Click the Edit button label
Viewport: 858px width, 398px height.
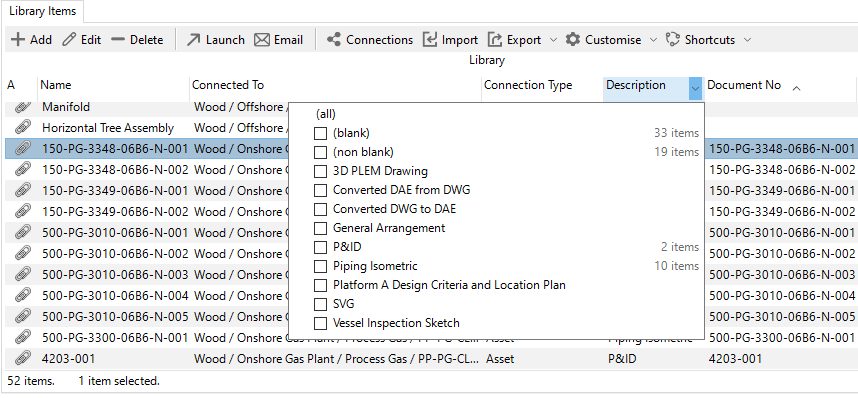[91, 40]
